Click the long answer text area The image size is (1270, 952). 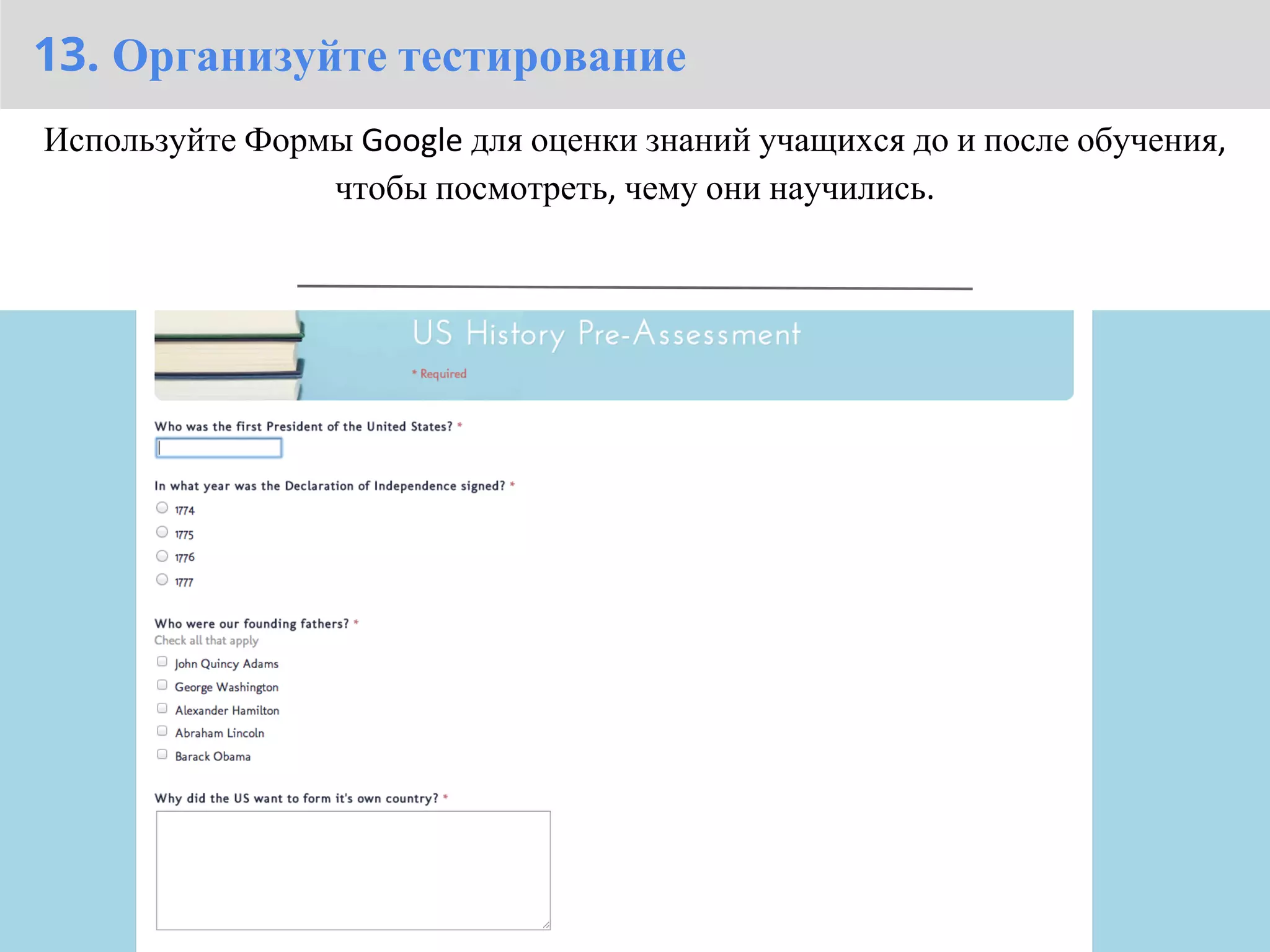353,870
